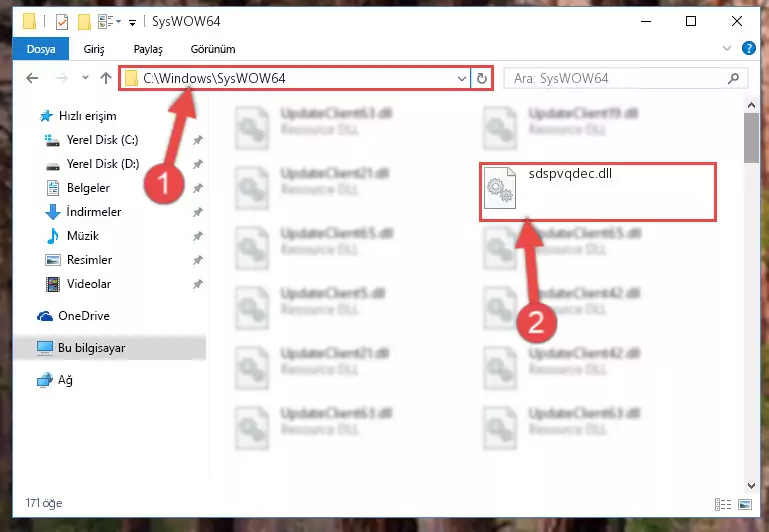Click the New Folder quick access icon
The width and height of the screenshot is (769, 532).
[84, 22]
